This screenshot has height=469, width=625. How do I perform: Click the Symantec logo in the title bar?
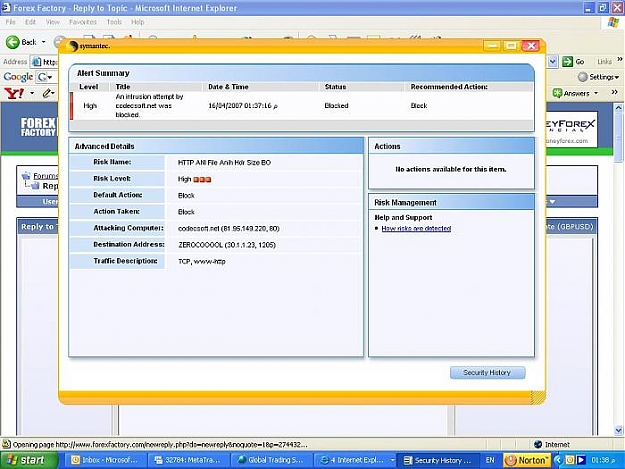89,46
